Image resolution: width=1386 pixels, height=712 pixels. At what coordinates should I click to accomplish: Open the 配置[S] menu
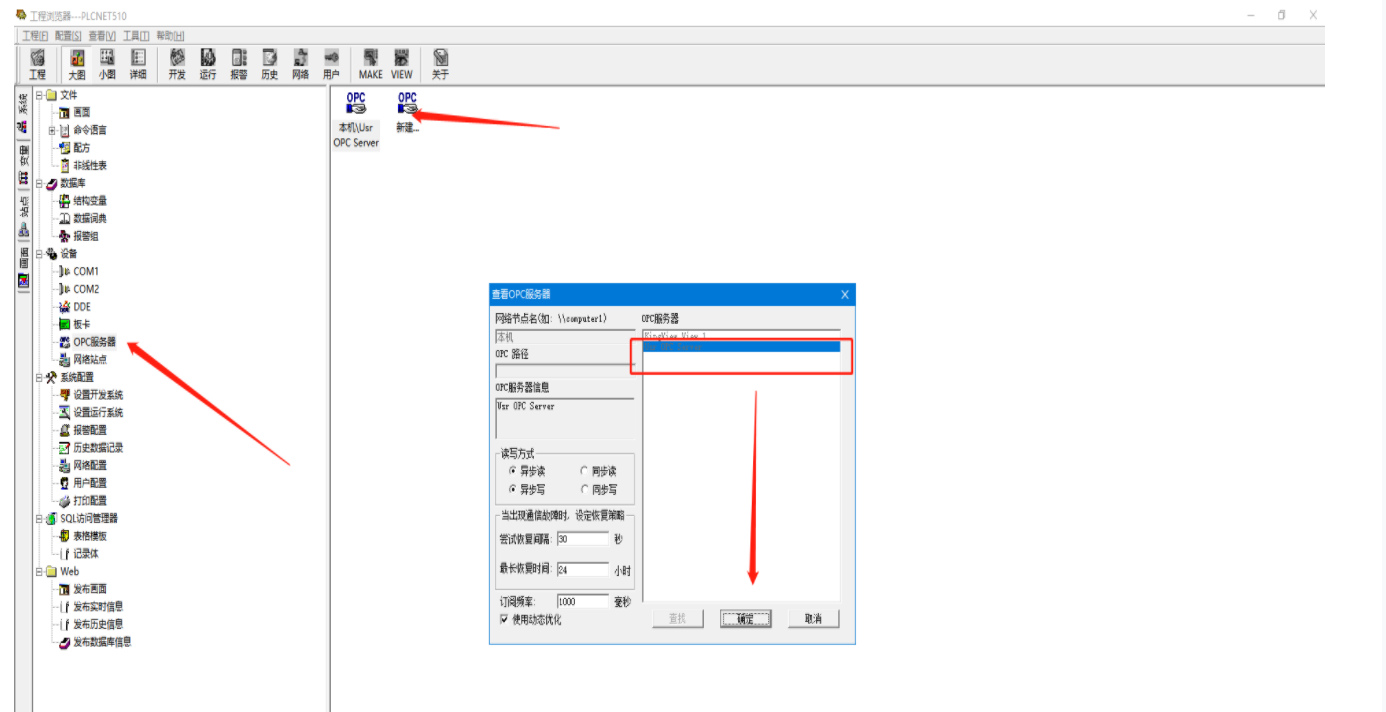(68, 35)
